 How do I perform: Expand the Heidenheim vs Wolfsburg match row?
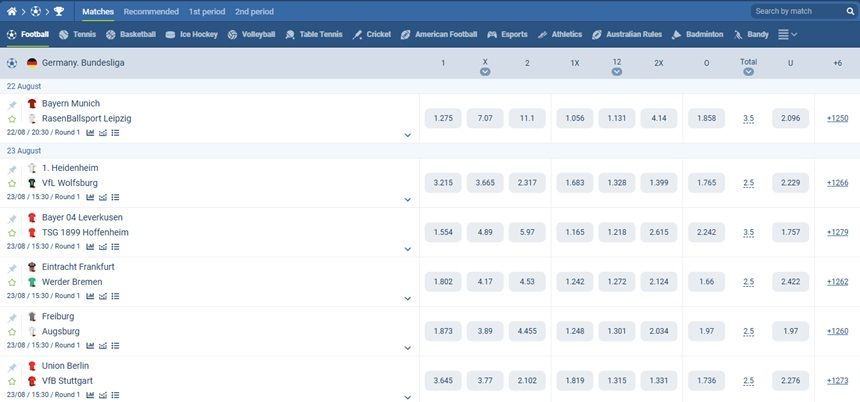tap(408, 200)
